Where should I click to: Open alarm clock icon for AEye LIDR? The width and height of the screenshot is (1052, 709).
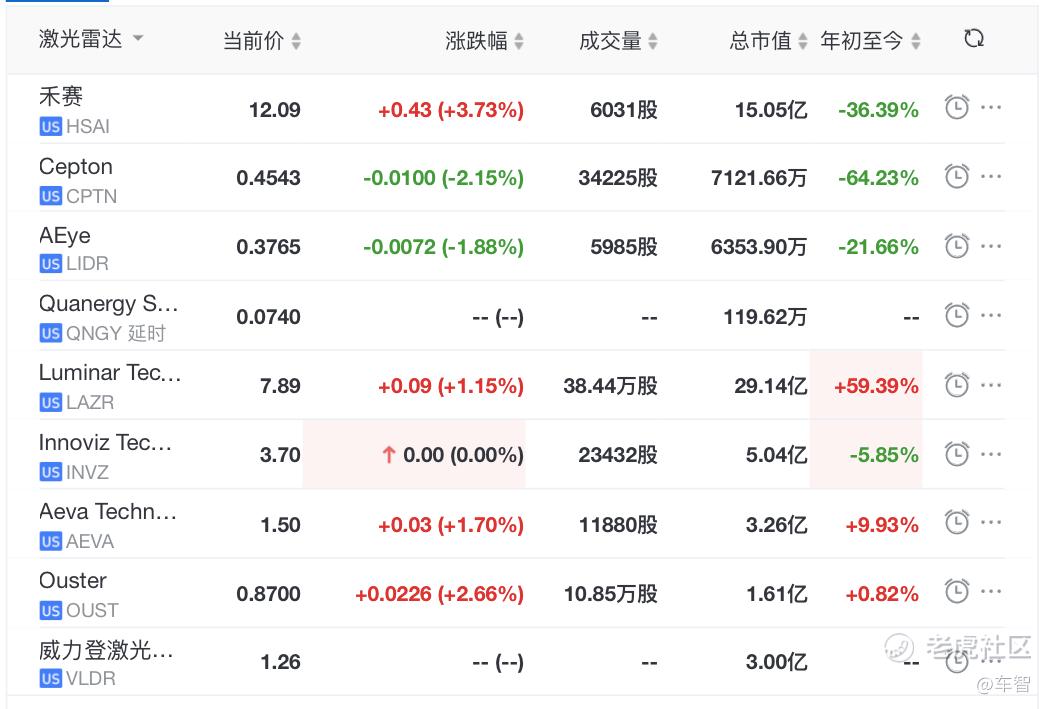coord(957,246)
